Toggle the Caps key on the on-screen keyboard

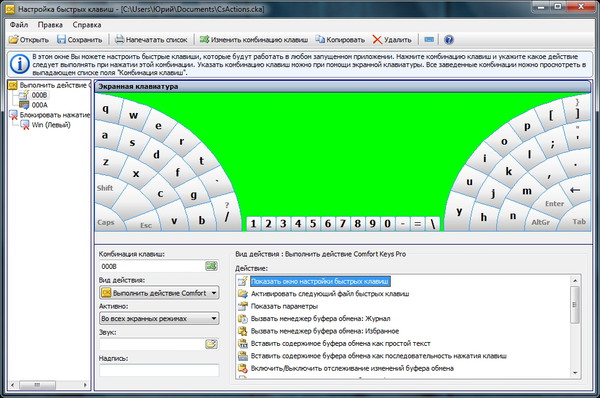[x=106, y=222]
